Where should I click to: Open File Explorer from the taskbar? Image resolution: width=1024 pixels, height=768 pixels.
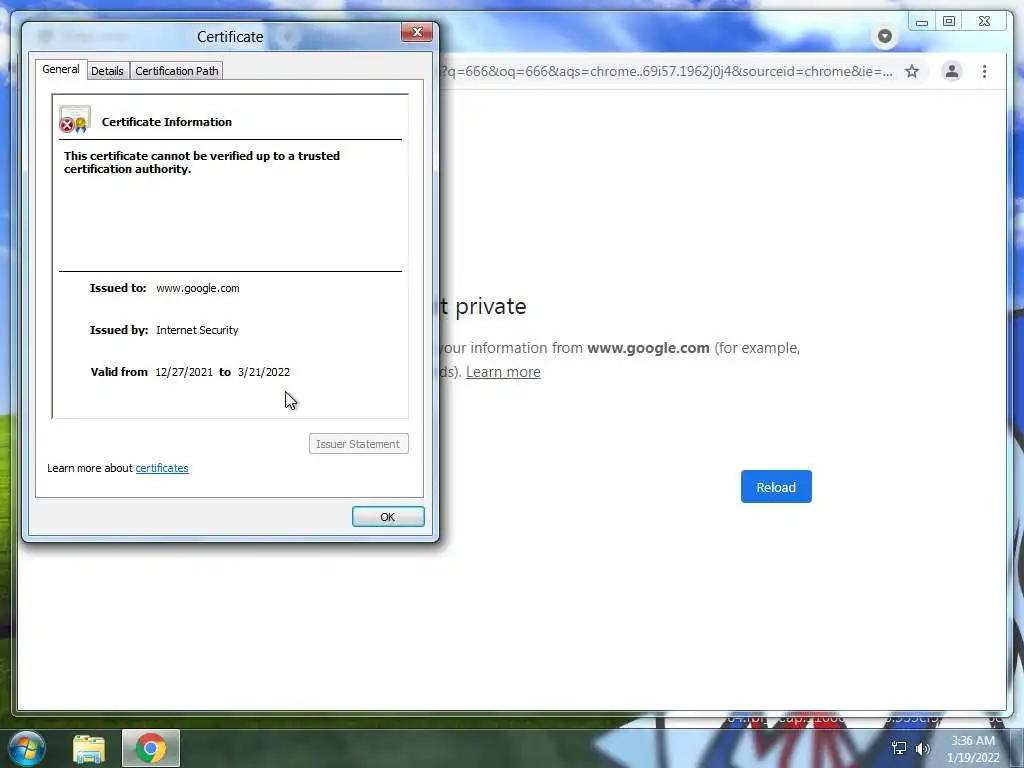tap(89, 749)
